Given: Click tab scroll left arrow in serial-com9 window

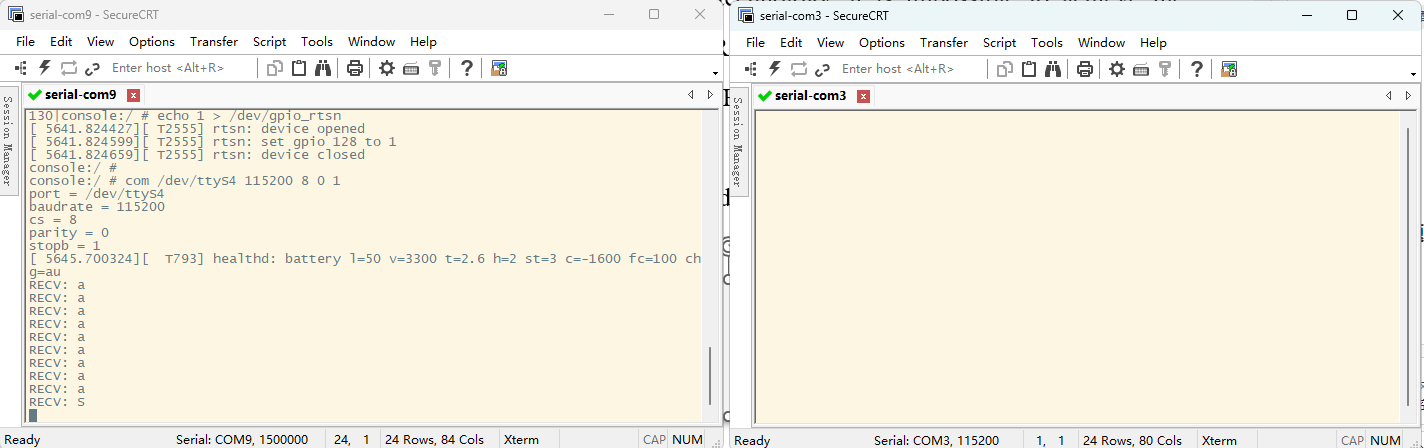Looking at the screenshot, I should click(x=690, y=95).
